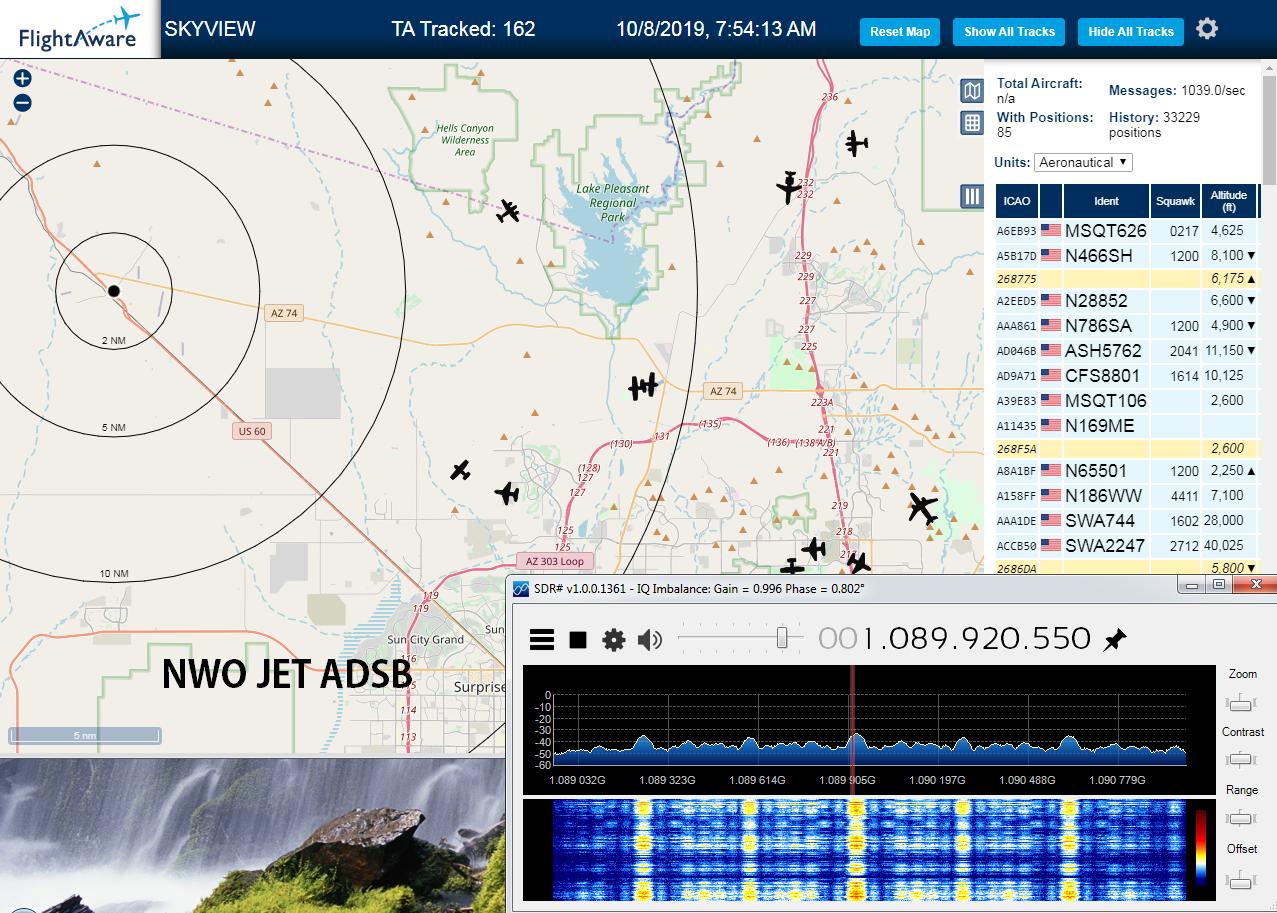Zoom in the map with plus button
The image size is (1277, 913).
[22, 78]
